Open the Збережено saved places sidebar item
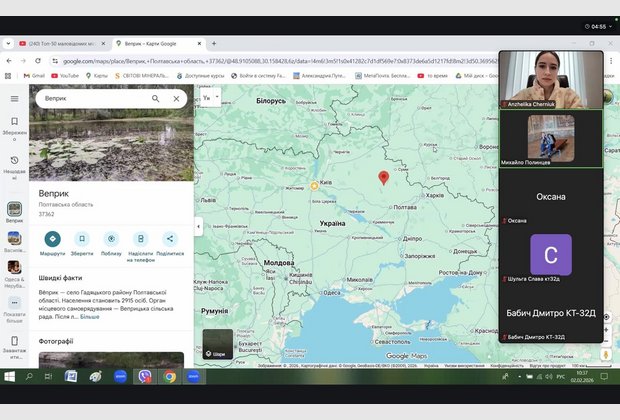This screenshot has width=620, height=420. point(14,126)
